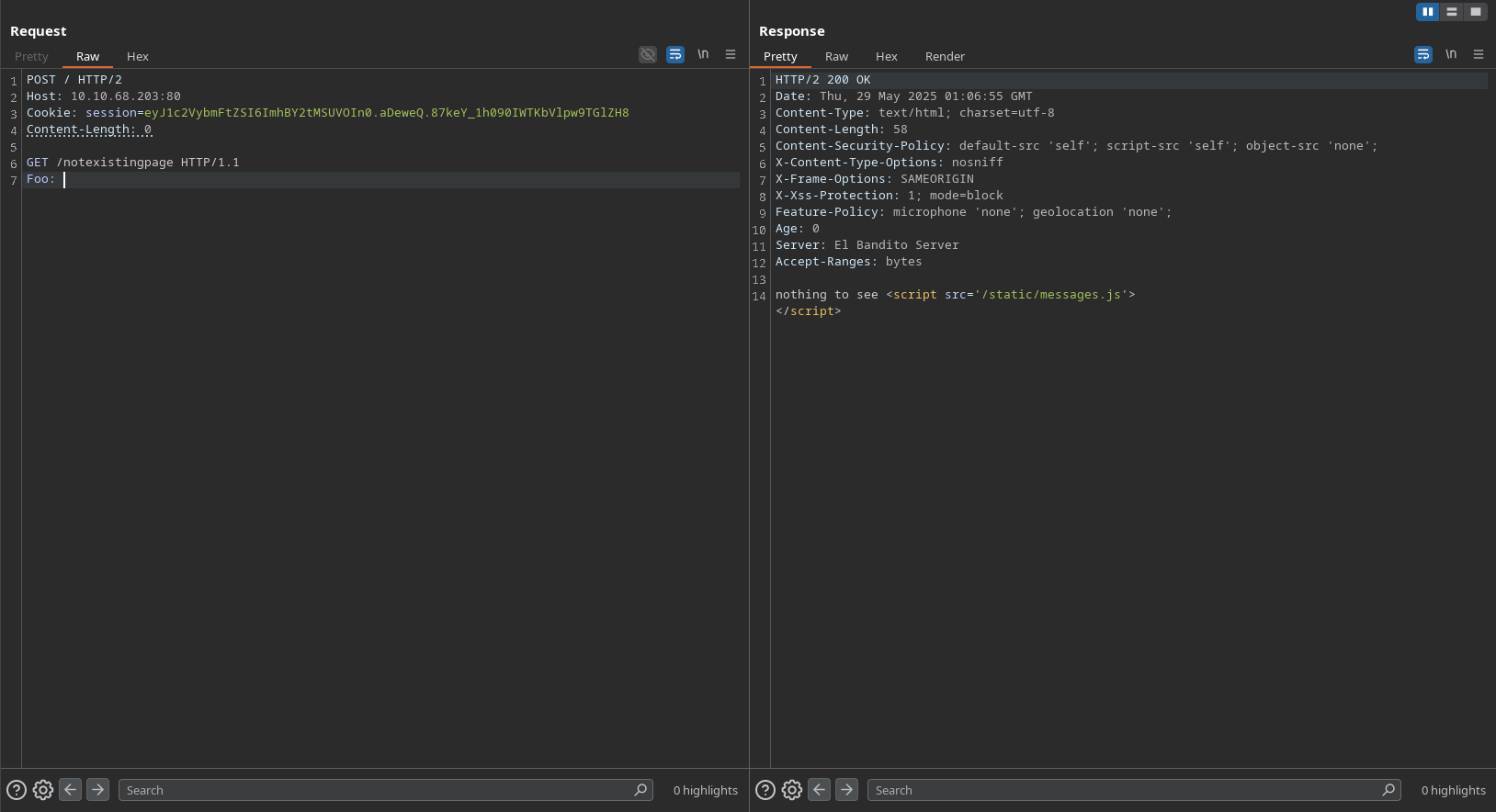Toggle word wrap in Request panel
This screenshot has width=1496, height=812.
[675, 55]
